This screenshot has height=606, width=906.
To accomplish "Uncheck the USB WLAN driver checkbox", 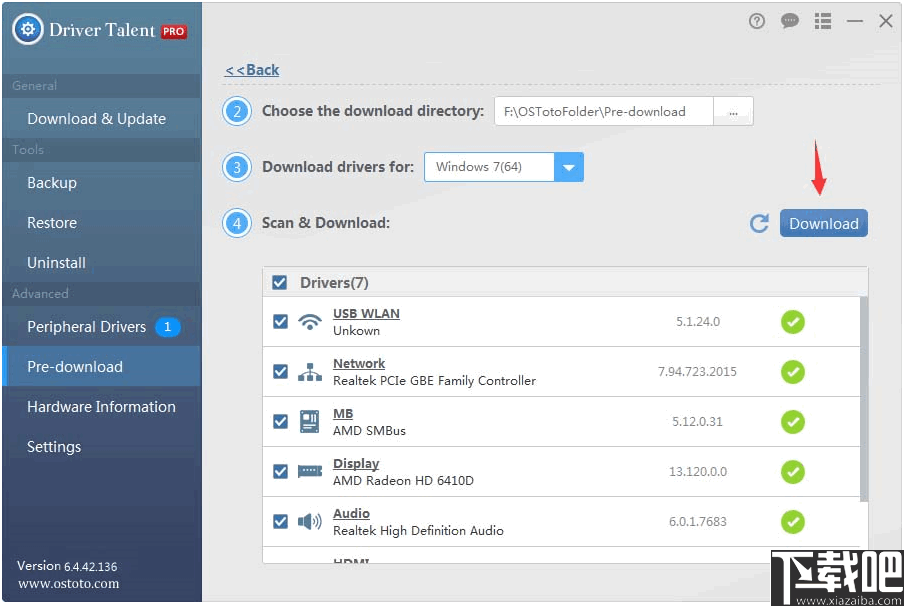I will click(280, 321).
